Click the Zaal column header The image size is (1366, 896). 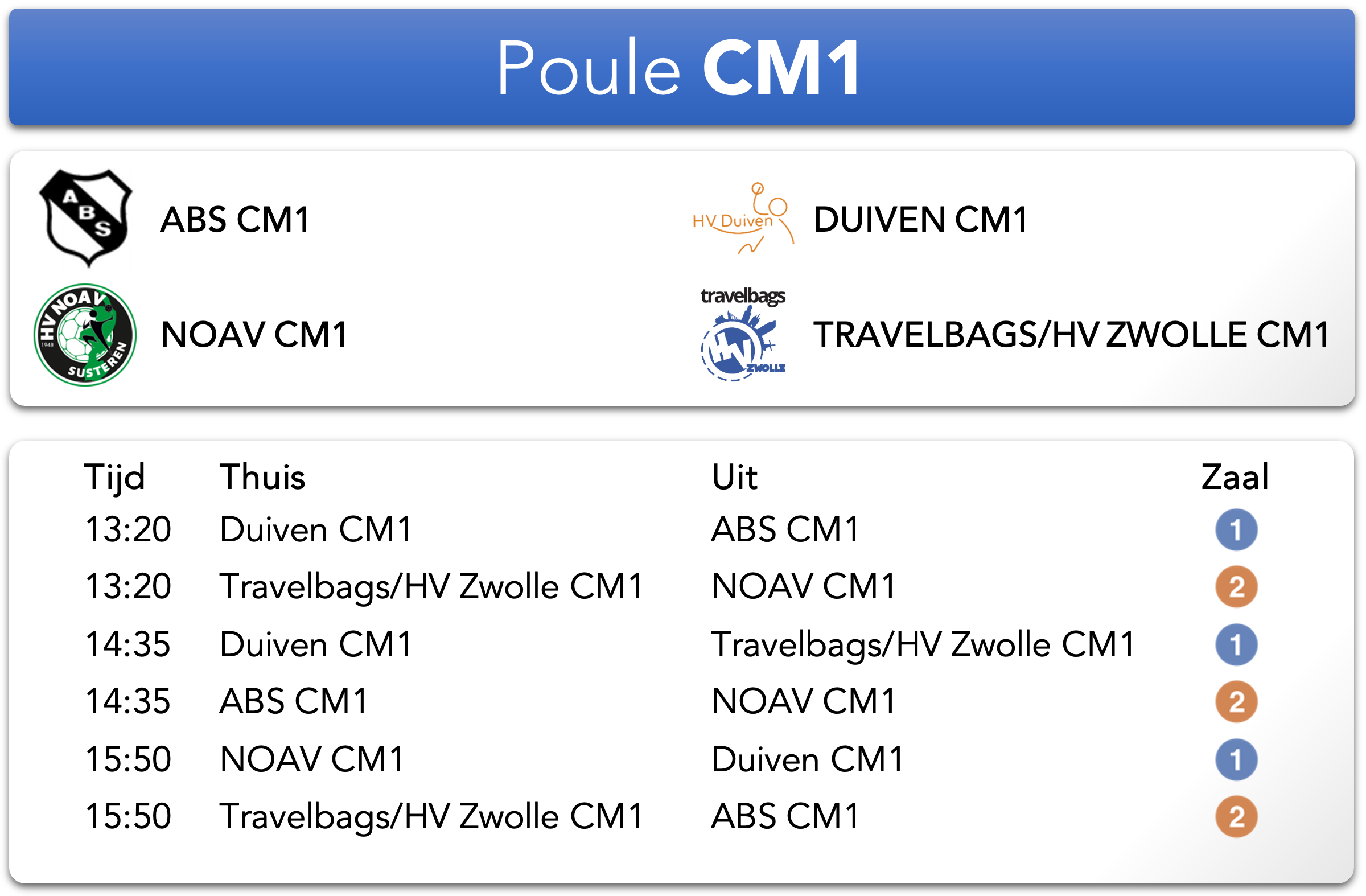pyautogui.click(x=1235, y=477)
